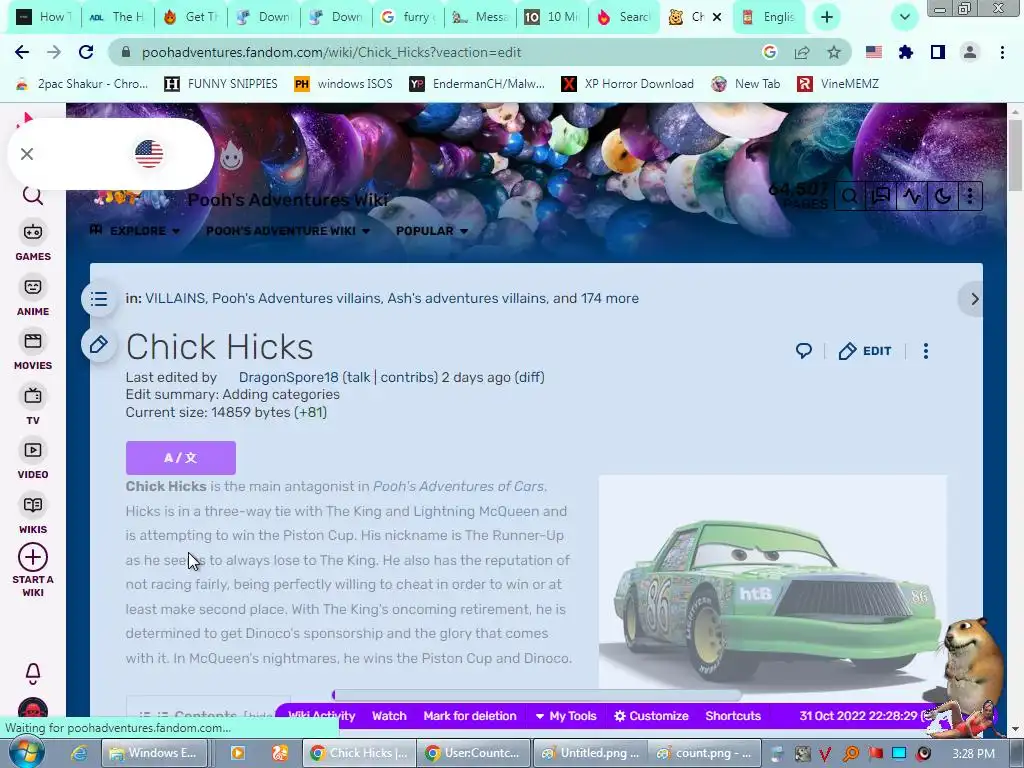The height and width of the screenshot is (768, 1024).
Task: Open the 'windows ISOS' bookmark
Action: pyautogui.click(x=344, y=84)
